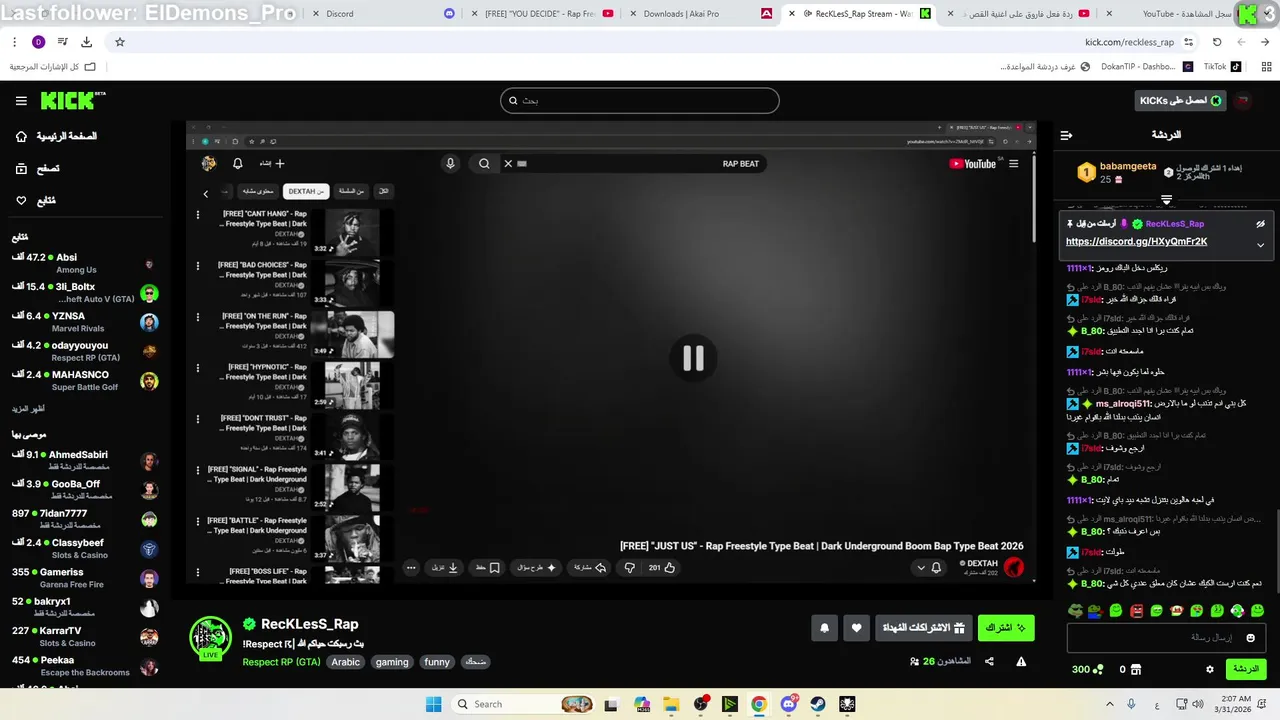Viewport: 1280px width, 720px height.
Task: Open the "ON THE RUN" video thumbnail
Action: coord(352,335)
